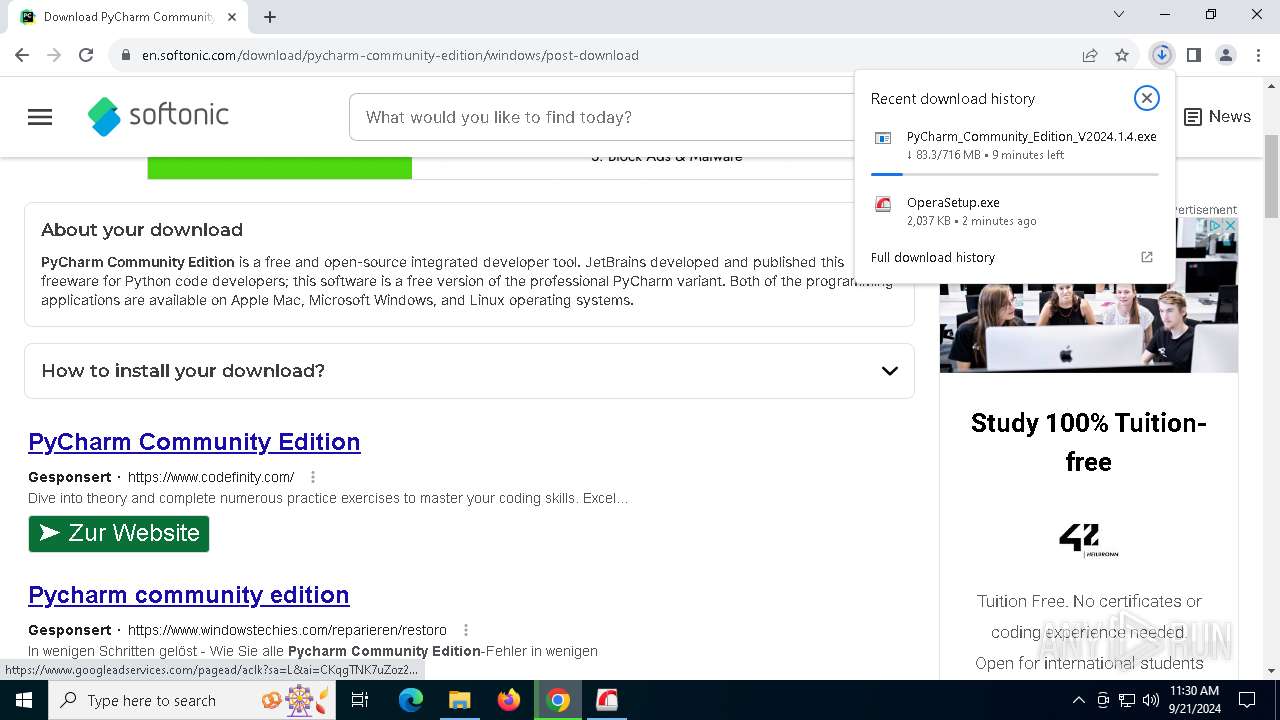Viewport: 1280px width, 720px height.
Task: Open the volume tray icon
Action: 1151,700
